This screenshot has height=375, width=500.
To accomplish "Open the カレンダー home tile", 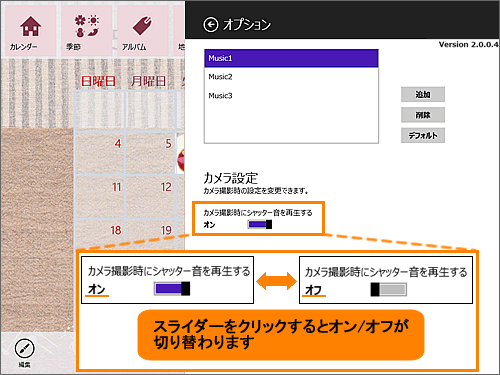I will click(30, 31).
